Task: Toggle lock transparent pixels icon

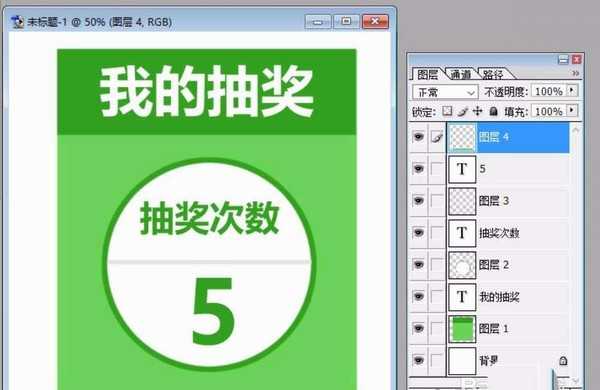Action: point(447,111)
